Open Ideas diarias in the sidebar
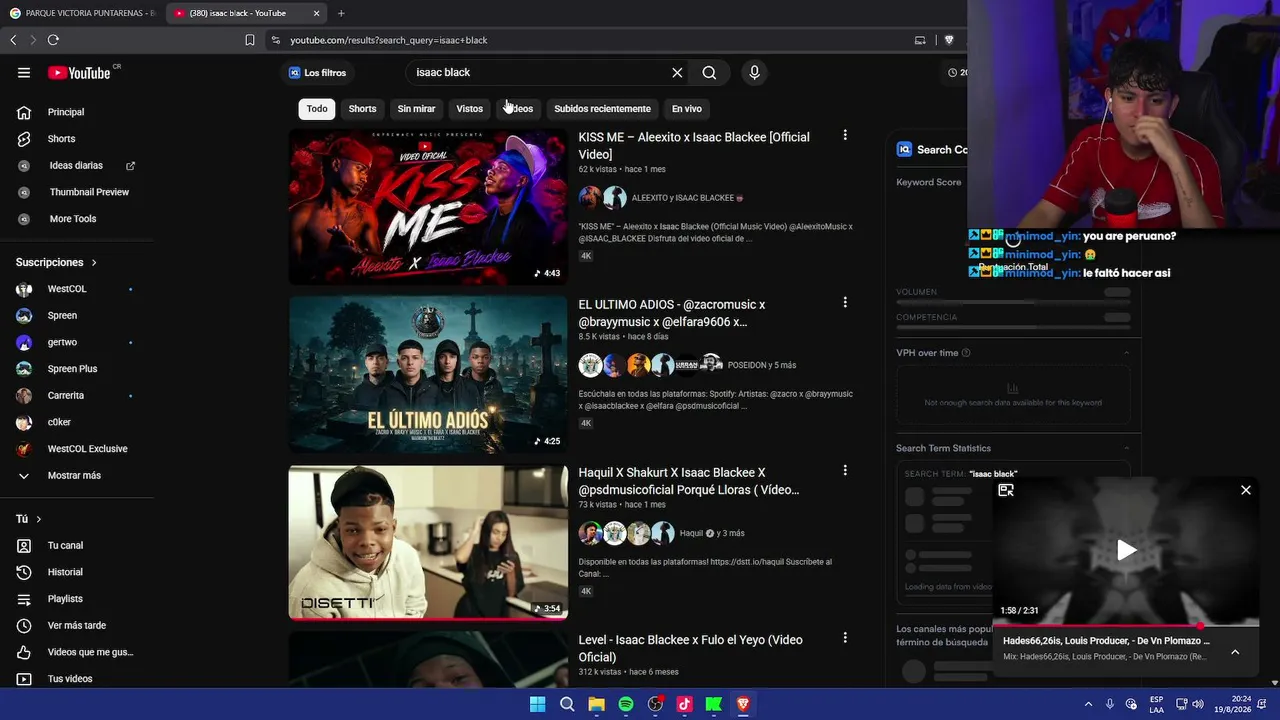 click(76, 165)
